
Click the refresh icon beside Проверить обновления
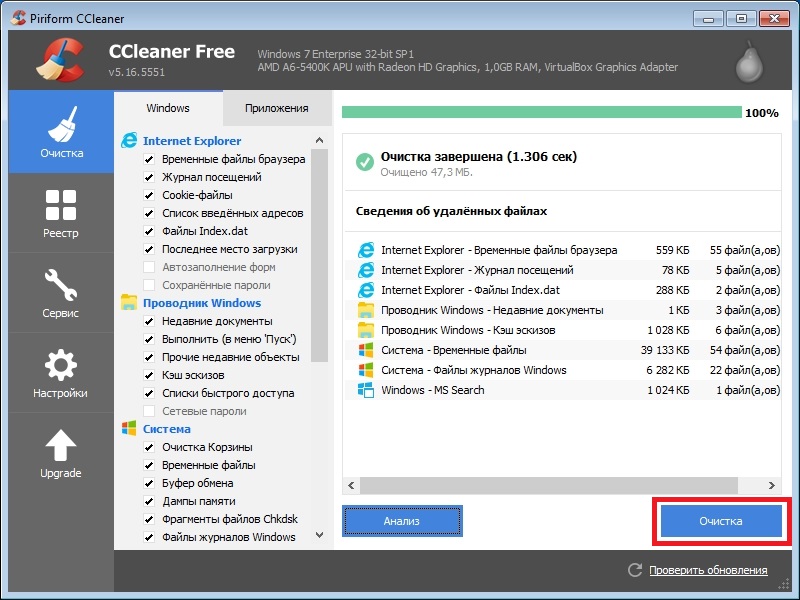tap(634, 570)
